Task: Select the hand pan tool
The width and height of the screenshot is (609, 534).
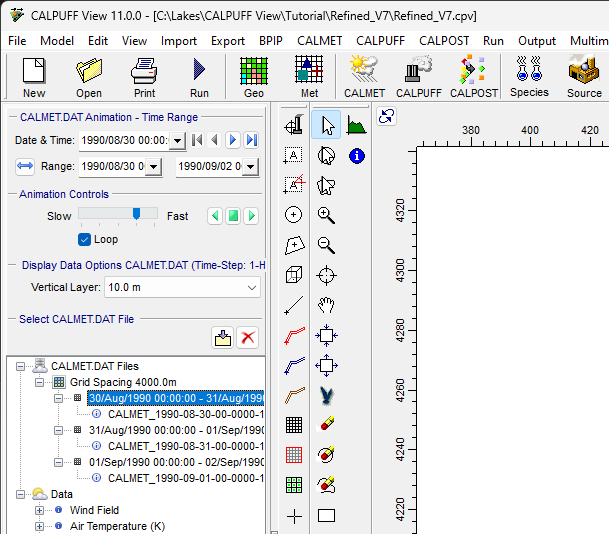Action: [x=326, y=305]
